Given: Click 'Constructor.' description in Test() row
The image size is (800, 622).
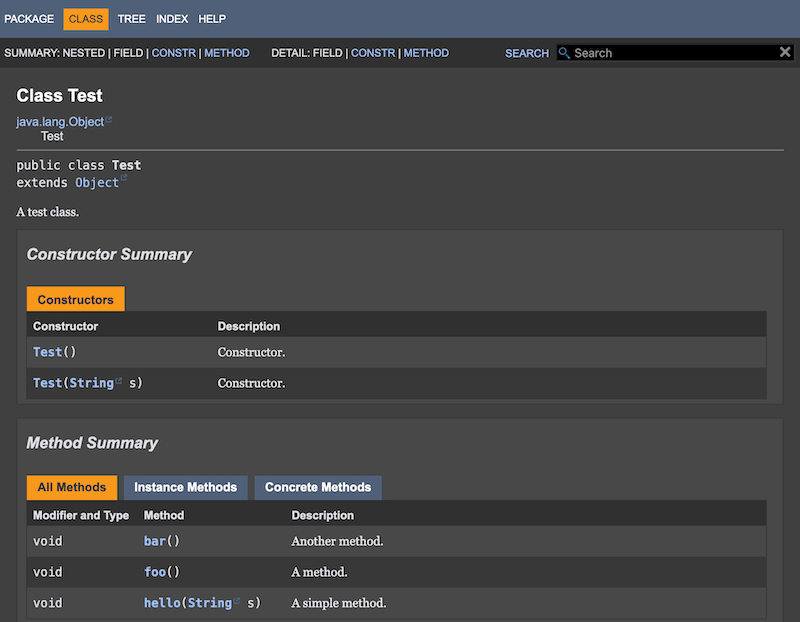Looking at the screenshot, I should pyautogui.click(x=252, y=352).
